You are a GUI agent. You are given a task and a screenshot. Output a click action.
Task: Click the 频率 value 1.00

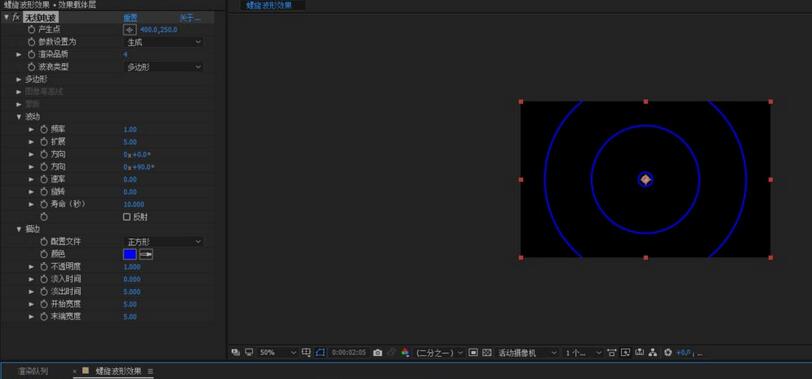(130, 129)
